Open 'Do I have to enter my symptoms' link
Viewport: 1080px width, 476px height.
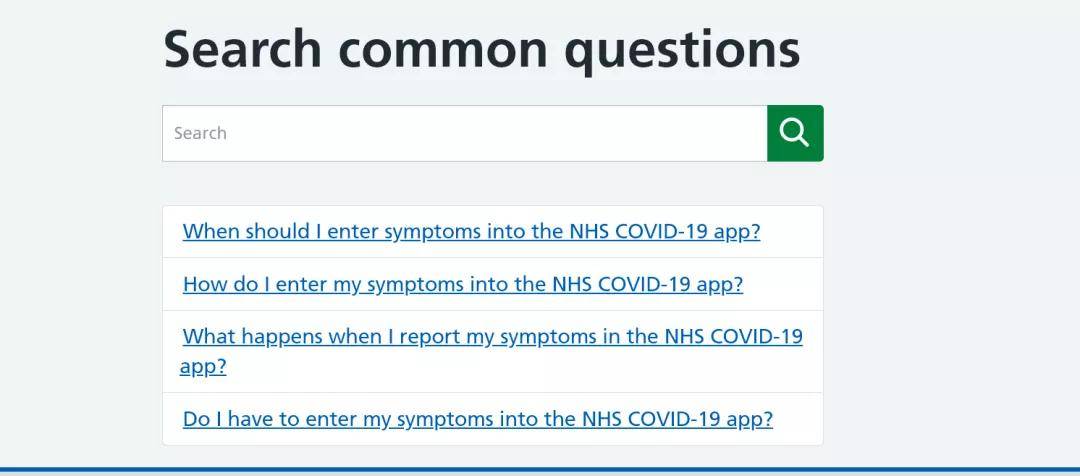click(x=477, y=419)
